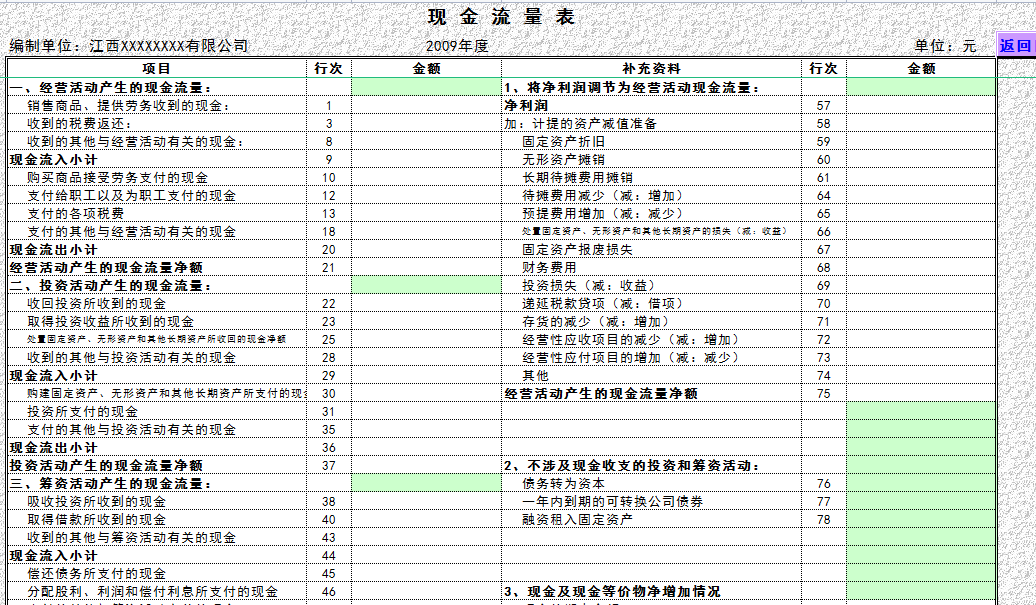Click 购买商品接受劳务支付的现金 label
Screen dimensions: 1036x605
click(117, 178)
